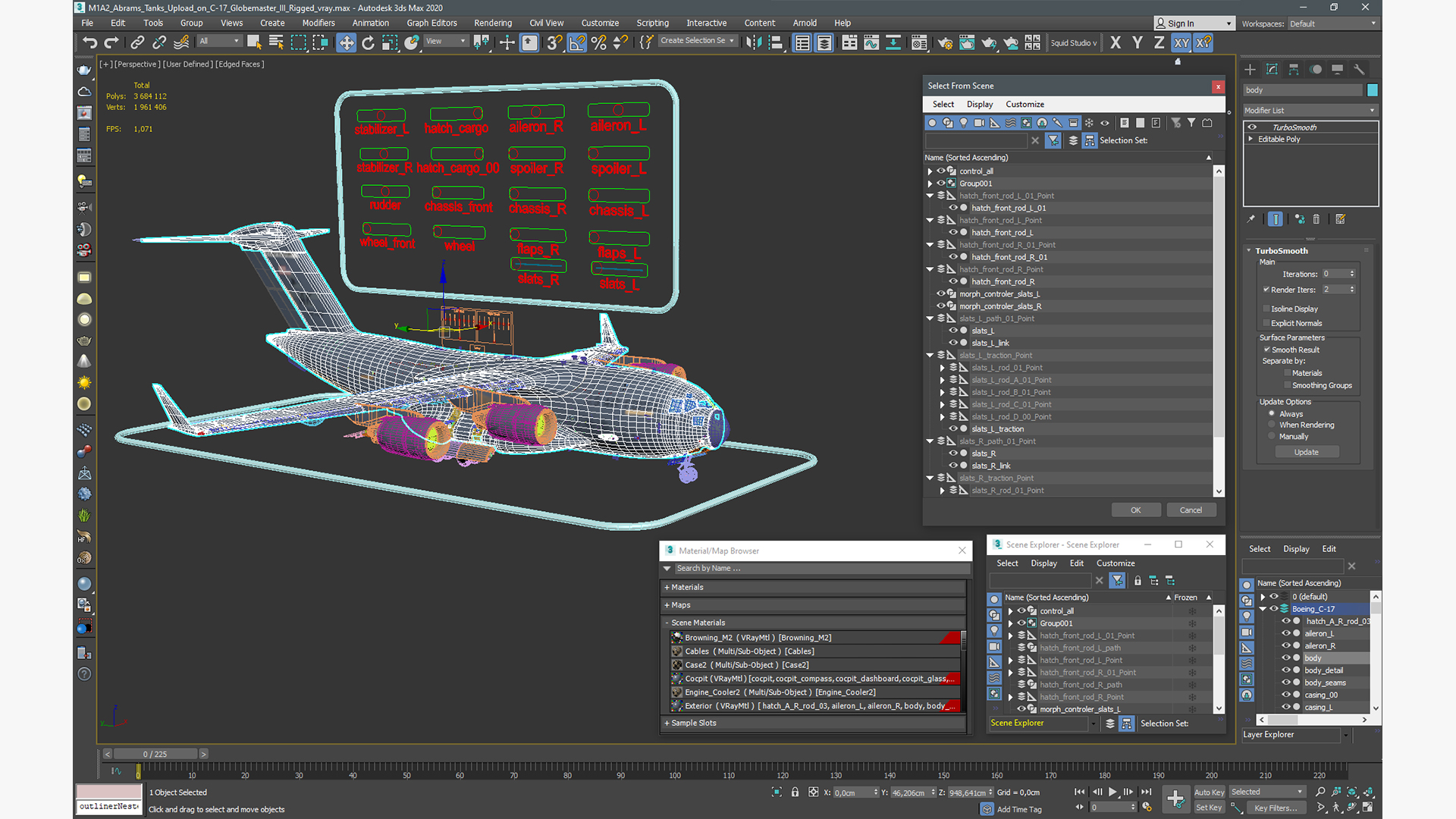Click OK in Select From Scene
The height and width of the screenshot is (819, 1456).
[1135, 510]
